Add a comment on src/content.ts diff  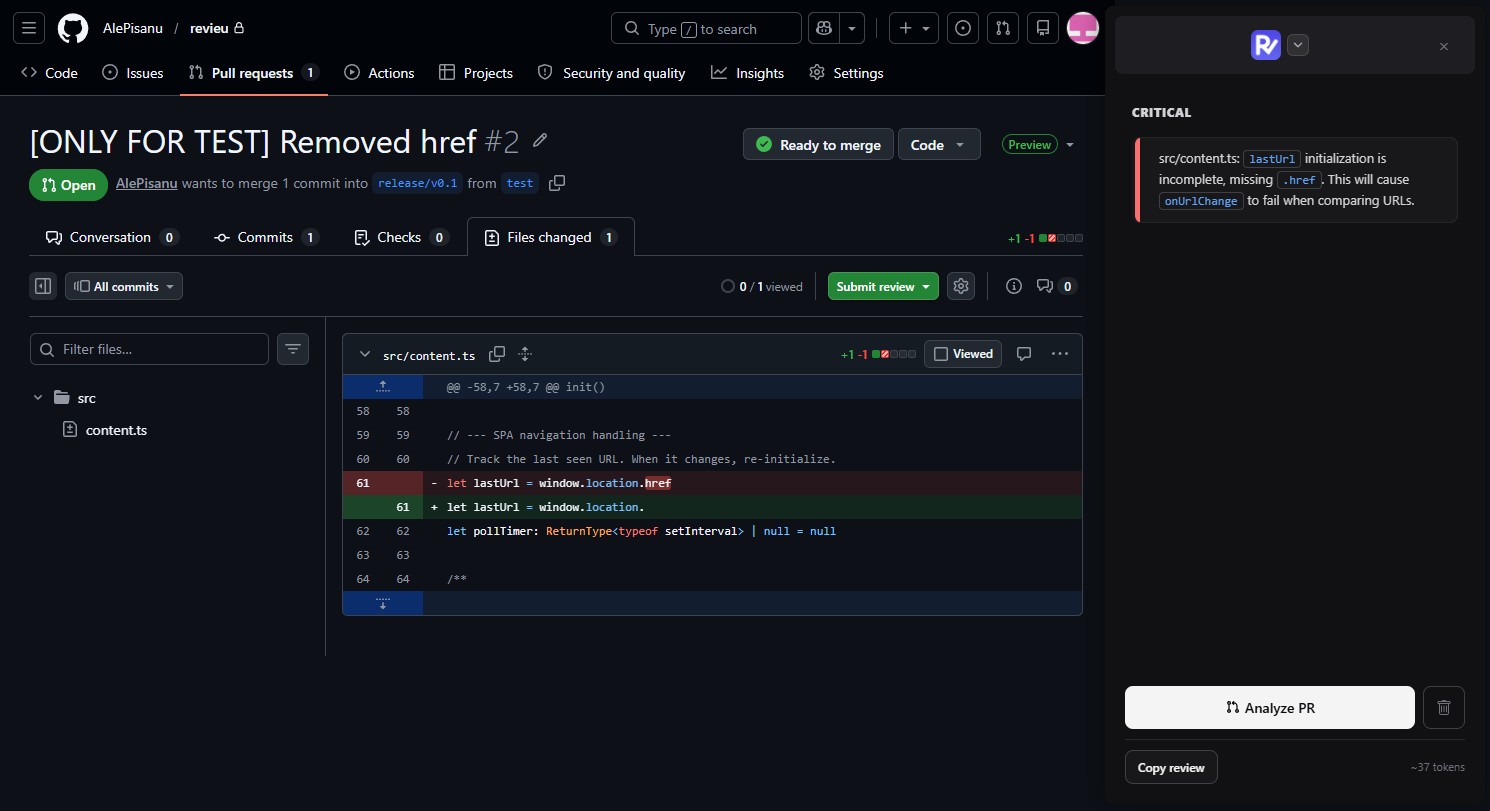pos(1024,354)
